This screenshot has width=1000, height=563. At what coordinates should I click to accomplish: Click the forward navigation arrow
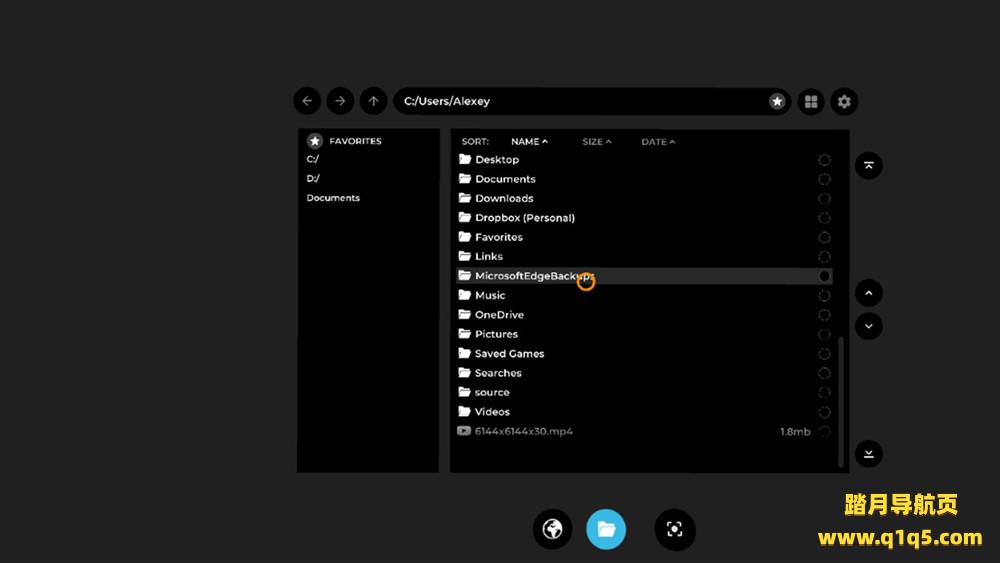coord(340,101)
